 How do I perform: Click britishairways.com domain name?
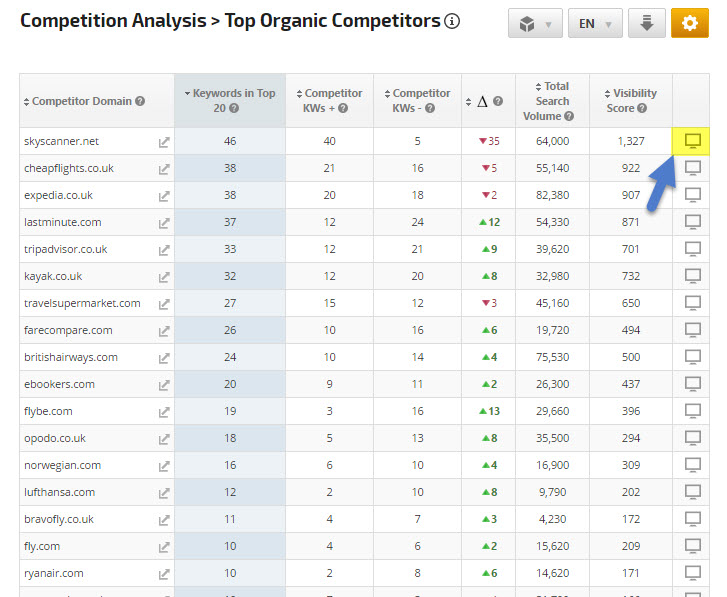click(71, 357)
